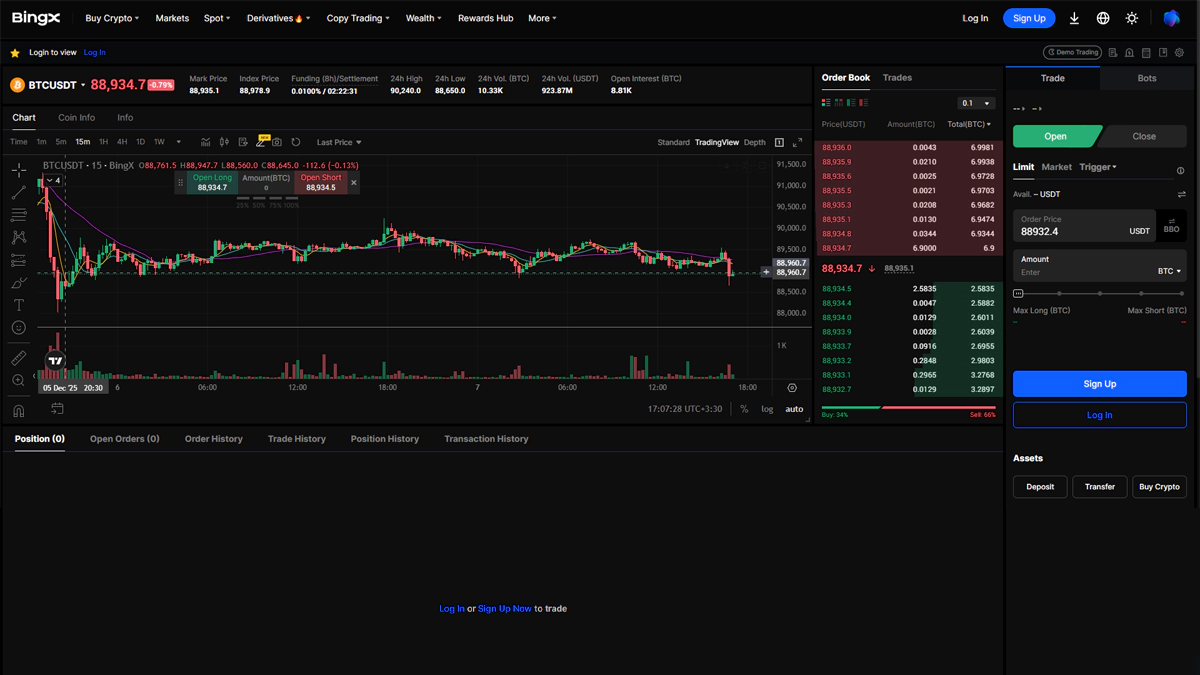Toggle light theme with sun icon
The width and height of the screenshot is (1200, 675).
(1132, 18)
